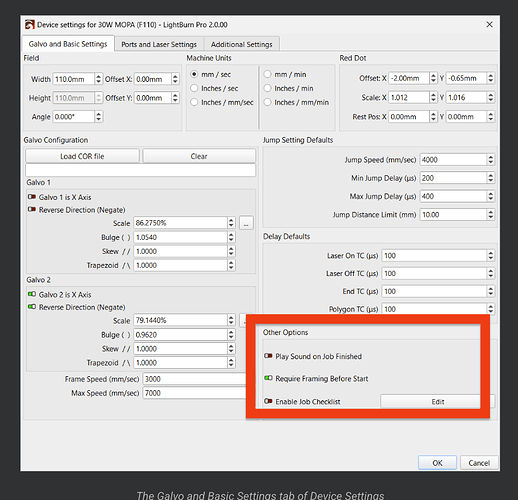Image resolution: width=518 pixels, height=500 pixels.
Task: Click Frame Speed field
Action: (194, 379)
